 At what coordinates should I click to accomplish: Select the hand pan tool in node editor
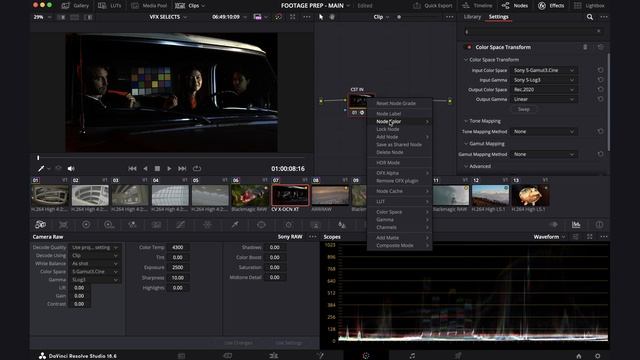(332, 17)
